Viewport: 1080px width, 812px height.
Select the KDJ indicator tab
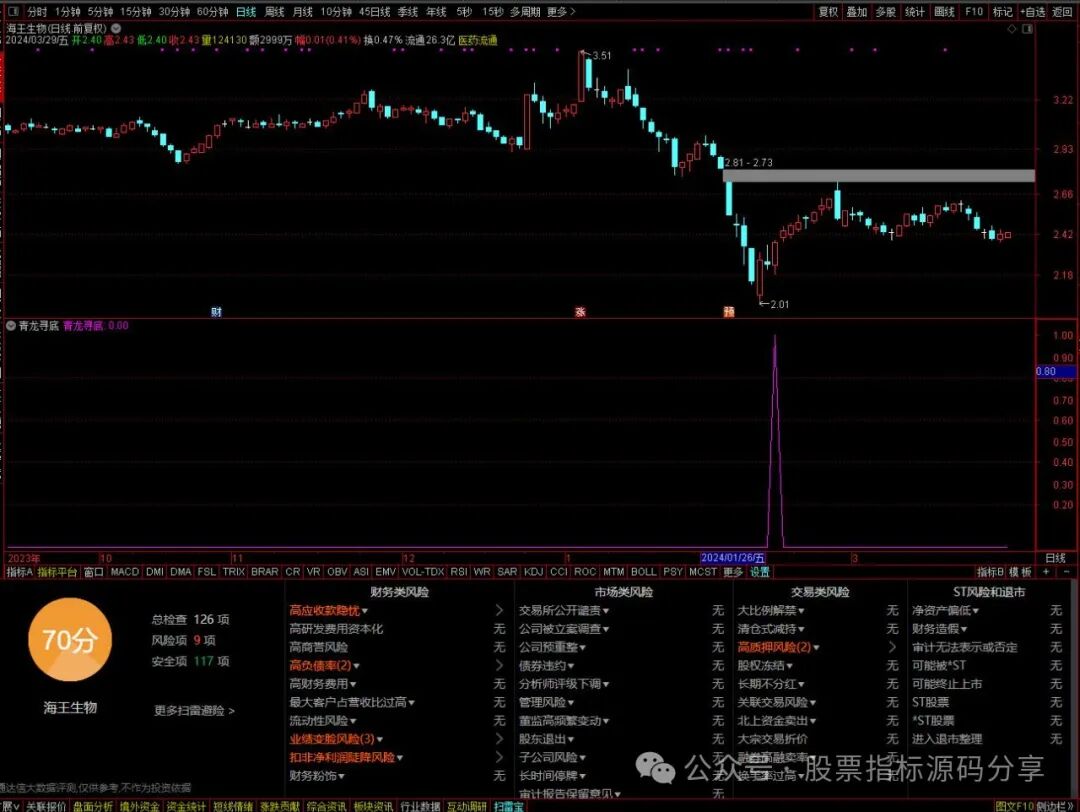(533, 572)
